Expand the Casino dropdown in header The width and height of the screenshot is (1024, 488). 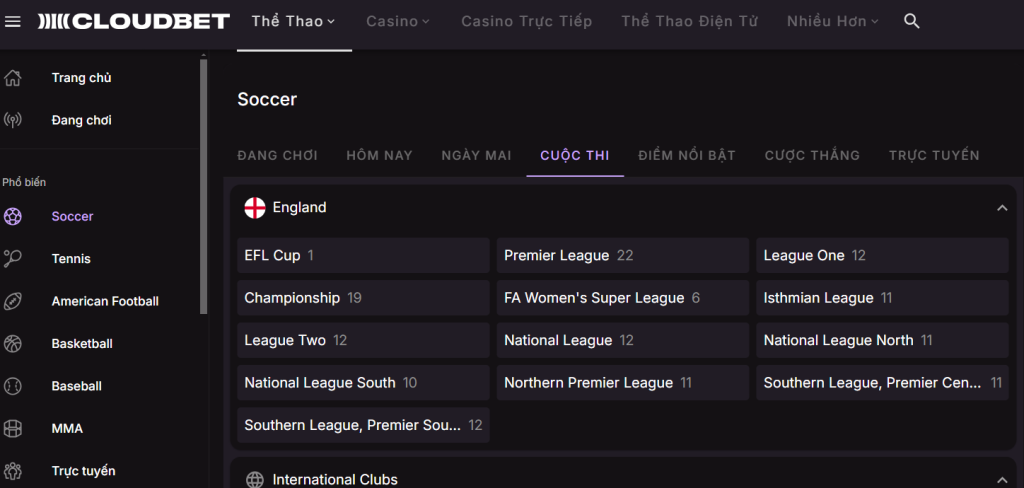click(398, 22)
